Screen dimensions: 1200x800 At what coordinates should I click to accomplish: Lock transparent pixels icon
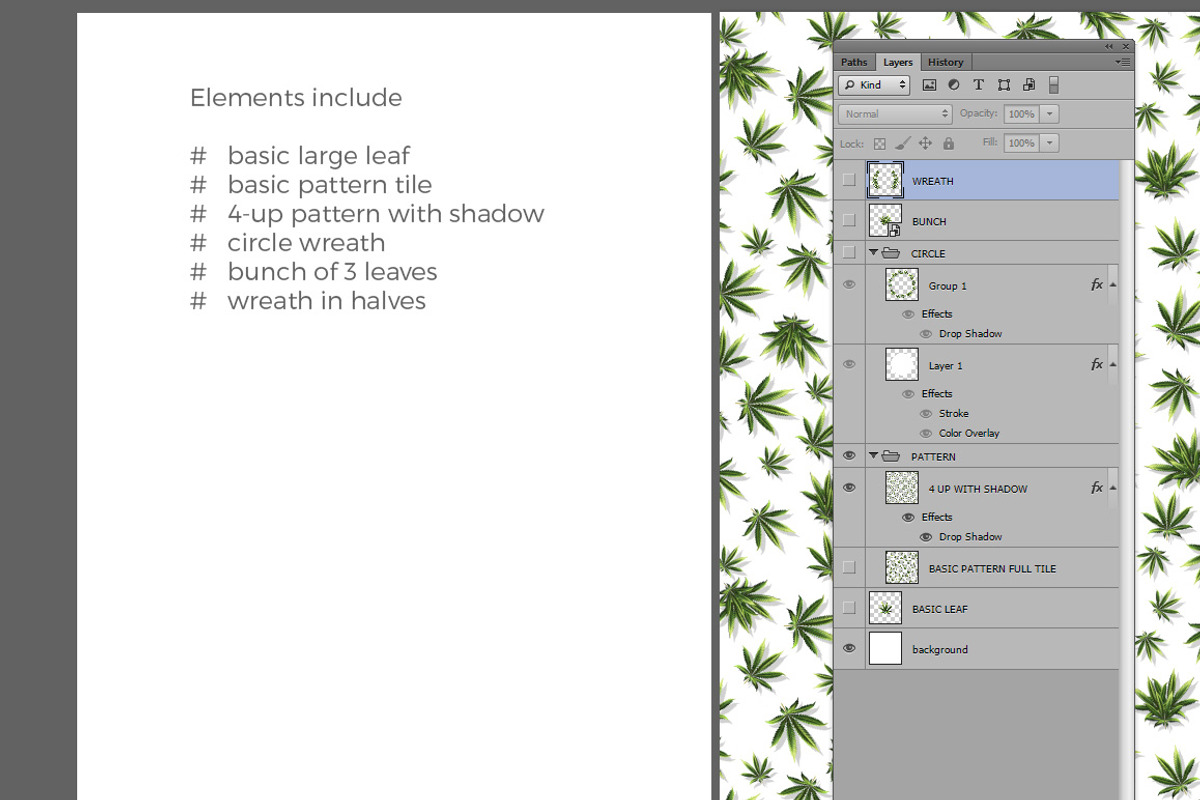[880, 144]
